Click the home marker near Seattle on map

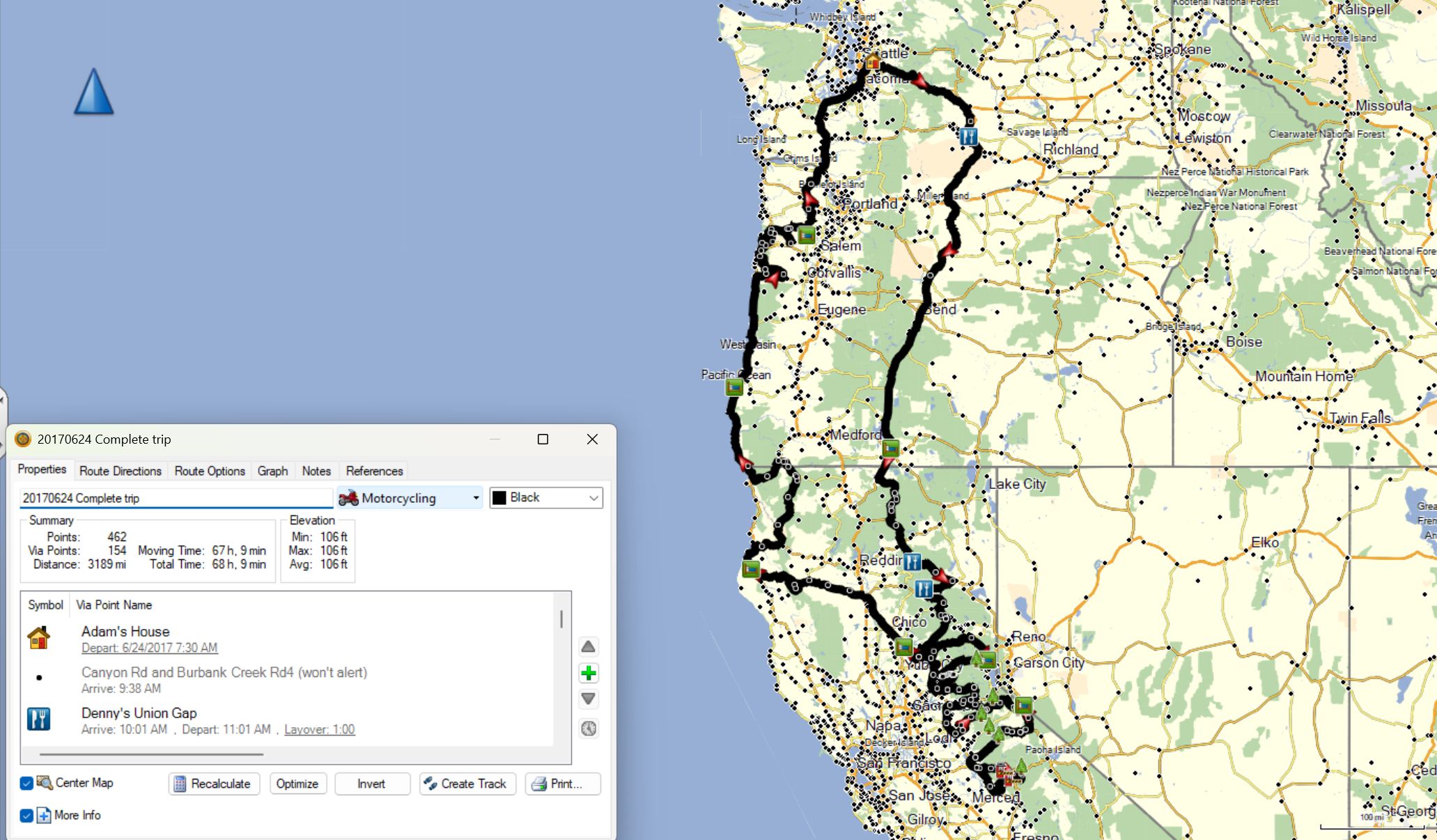tap(872, 61)
